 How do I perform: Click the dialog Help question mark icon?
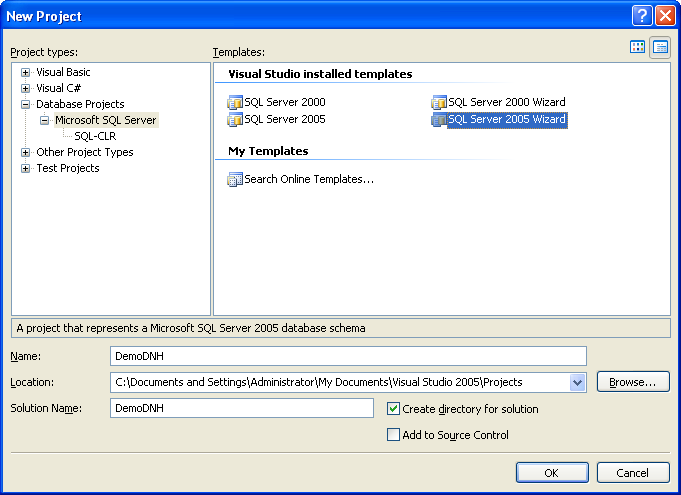642,16
